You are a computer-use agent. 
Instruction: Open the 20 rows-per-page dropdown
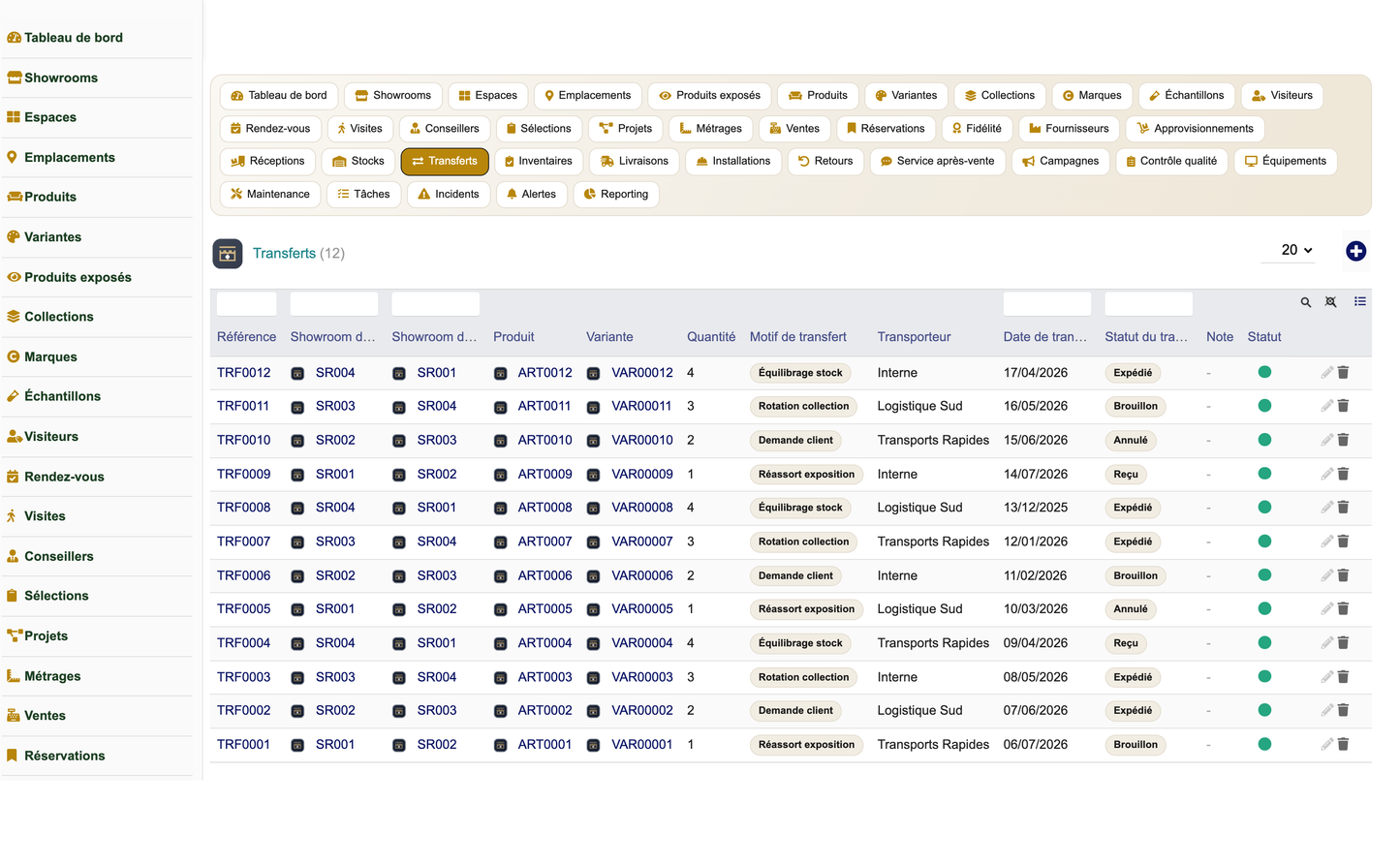1296,250
